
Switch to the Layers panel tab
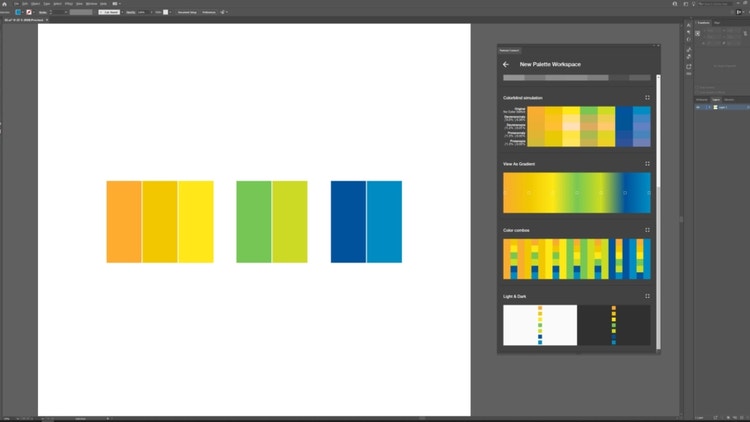coord(716,100)
